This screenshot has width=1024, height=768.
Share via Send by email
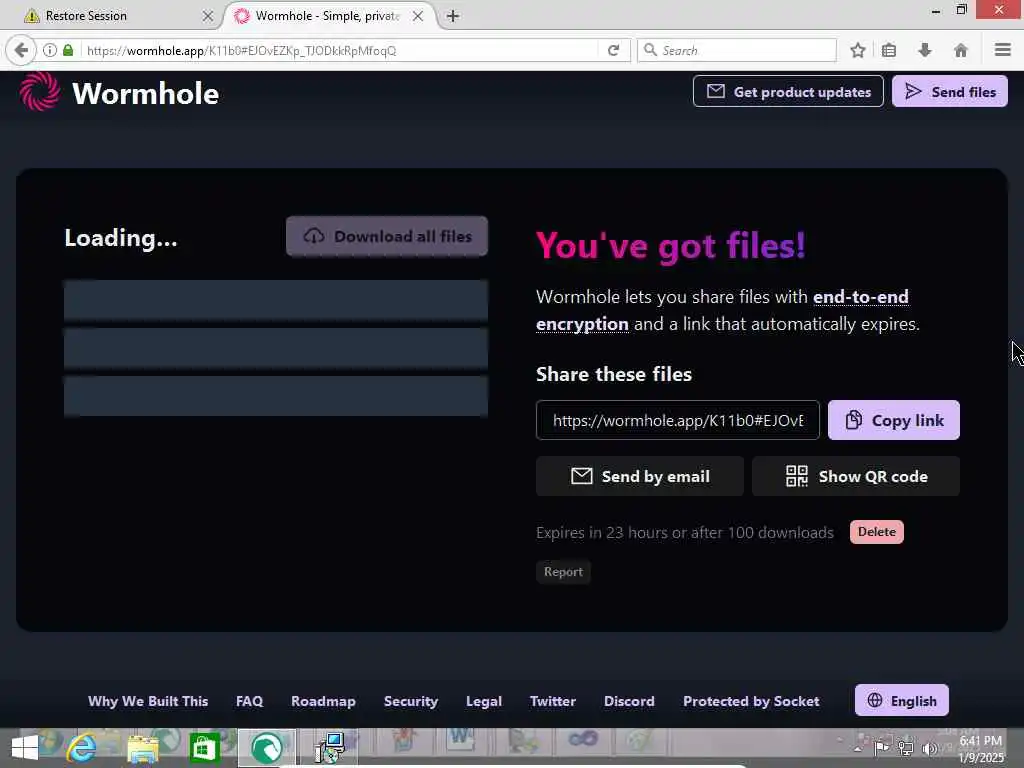(x=639, y=476)
